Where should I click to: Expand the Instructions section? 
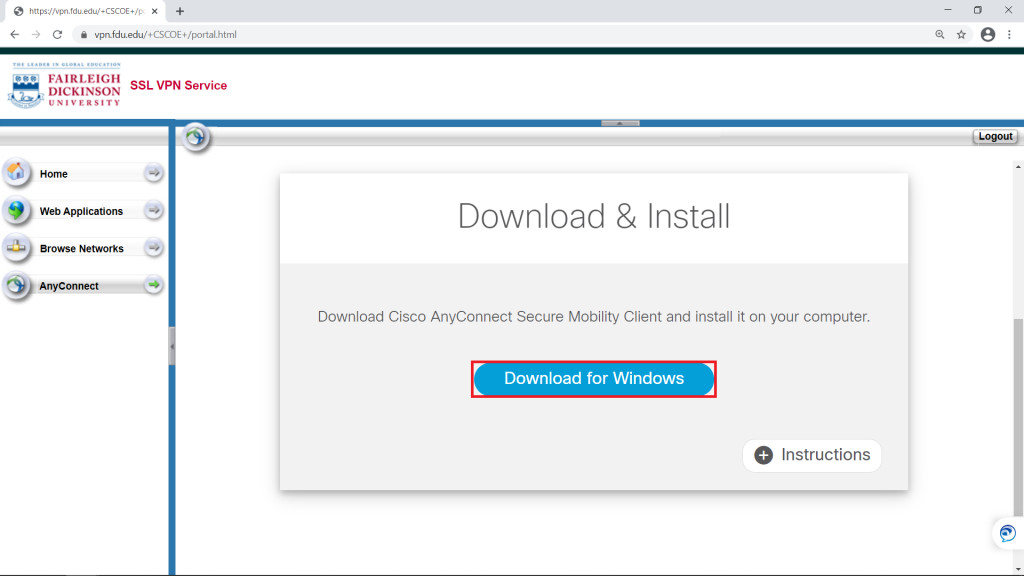(x=812, y=455)
